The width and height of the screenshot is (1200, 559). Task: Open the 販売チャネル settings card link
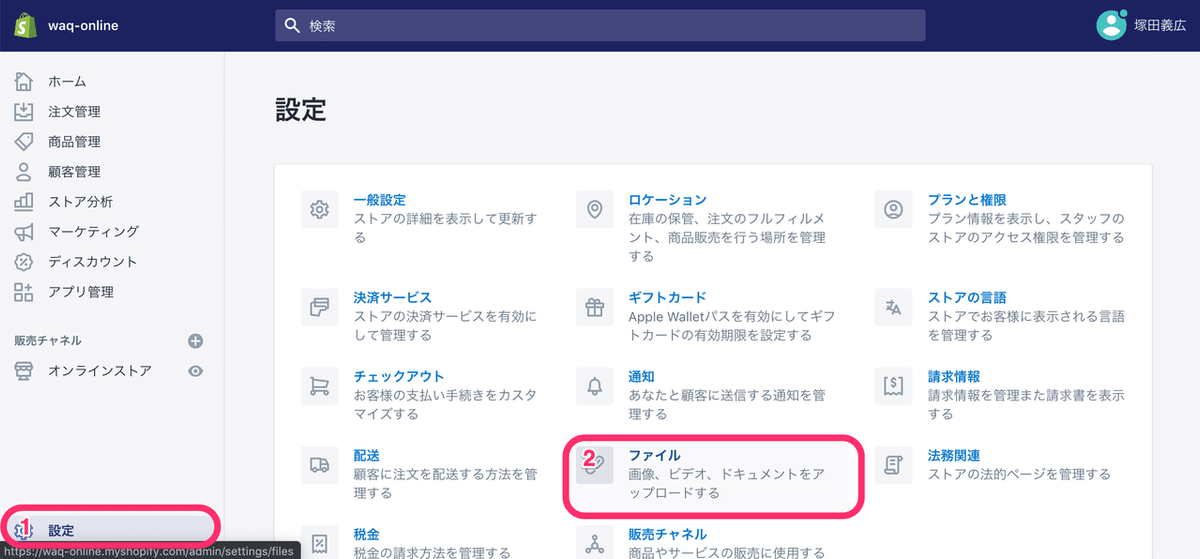tap(668, 534)
